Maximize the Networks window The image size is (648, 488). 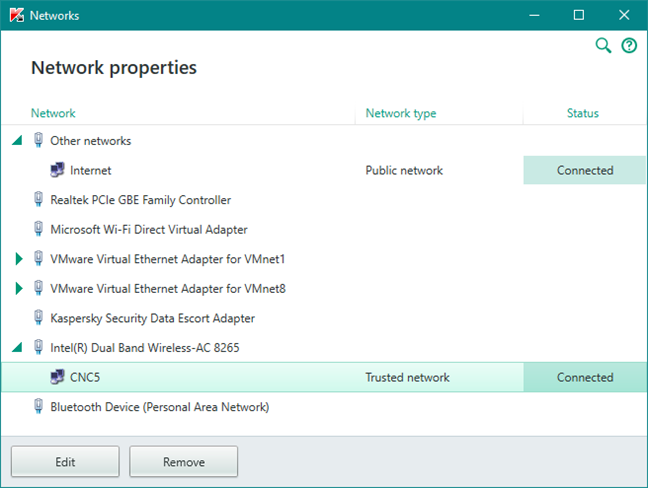pyautogui.click(x=579, y=15)
